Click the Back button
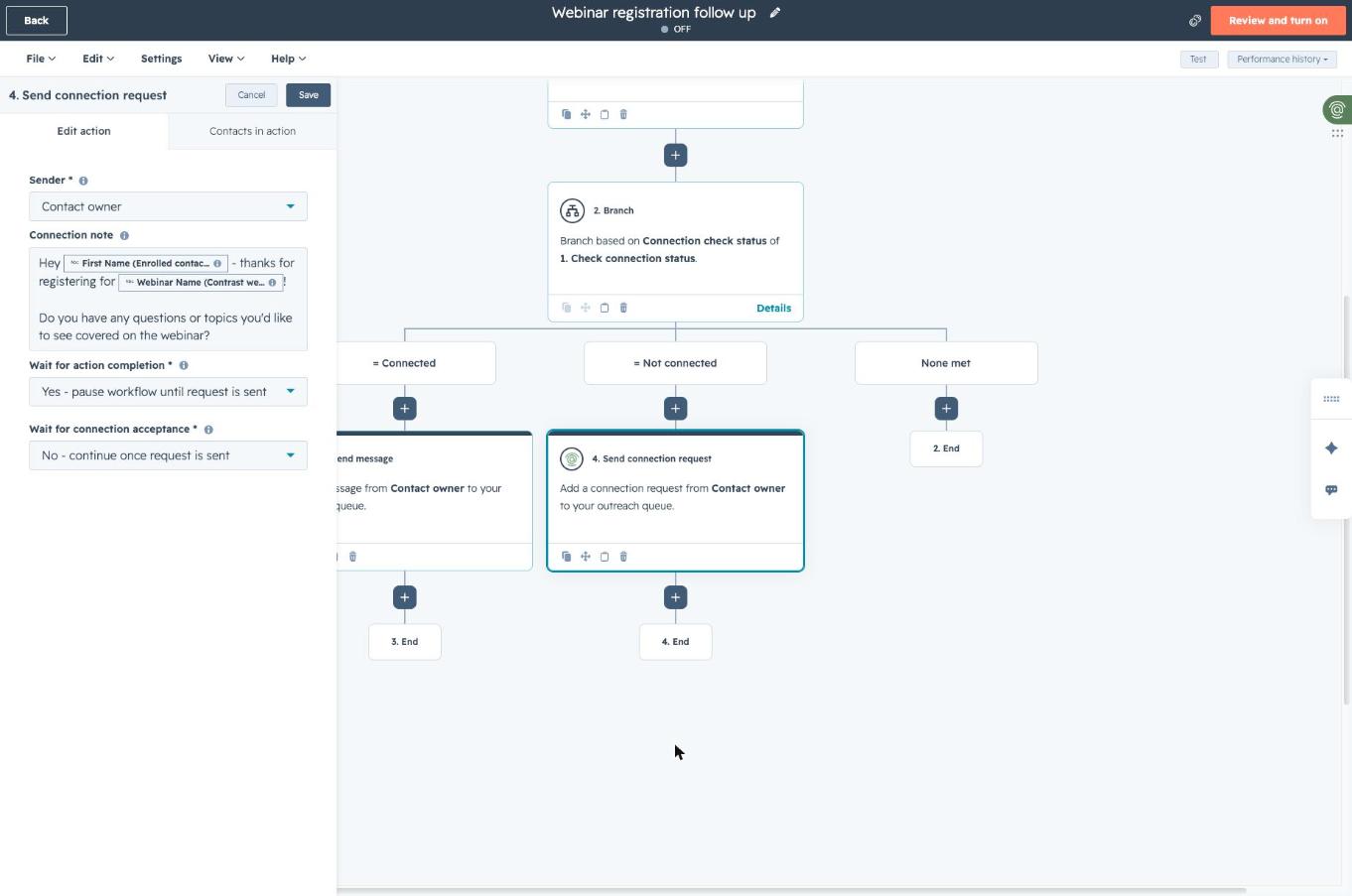Viewport: 1352px width, 896px height. click(x=37, y=20)
